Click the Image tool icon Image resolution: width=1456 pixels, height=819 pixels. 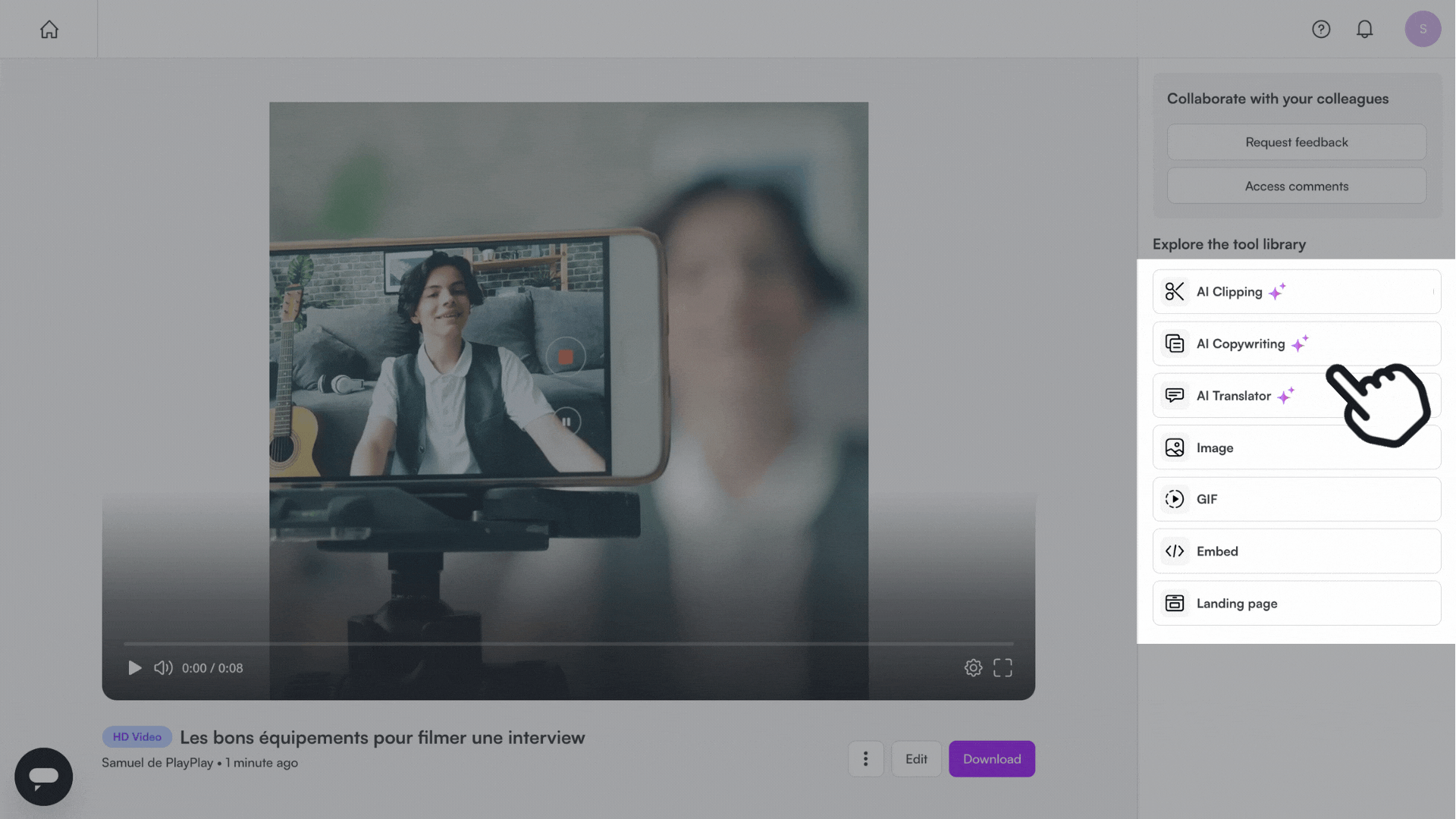tap(1175, 447)
